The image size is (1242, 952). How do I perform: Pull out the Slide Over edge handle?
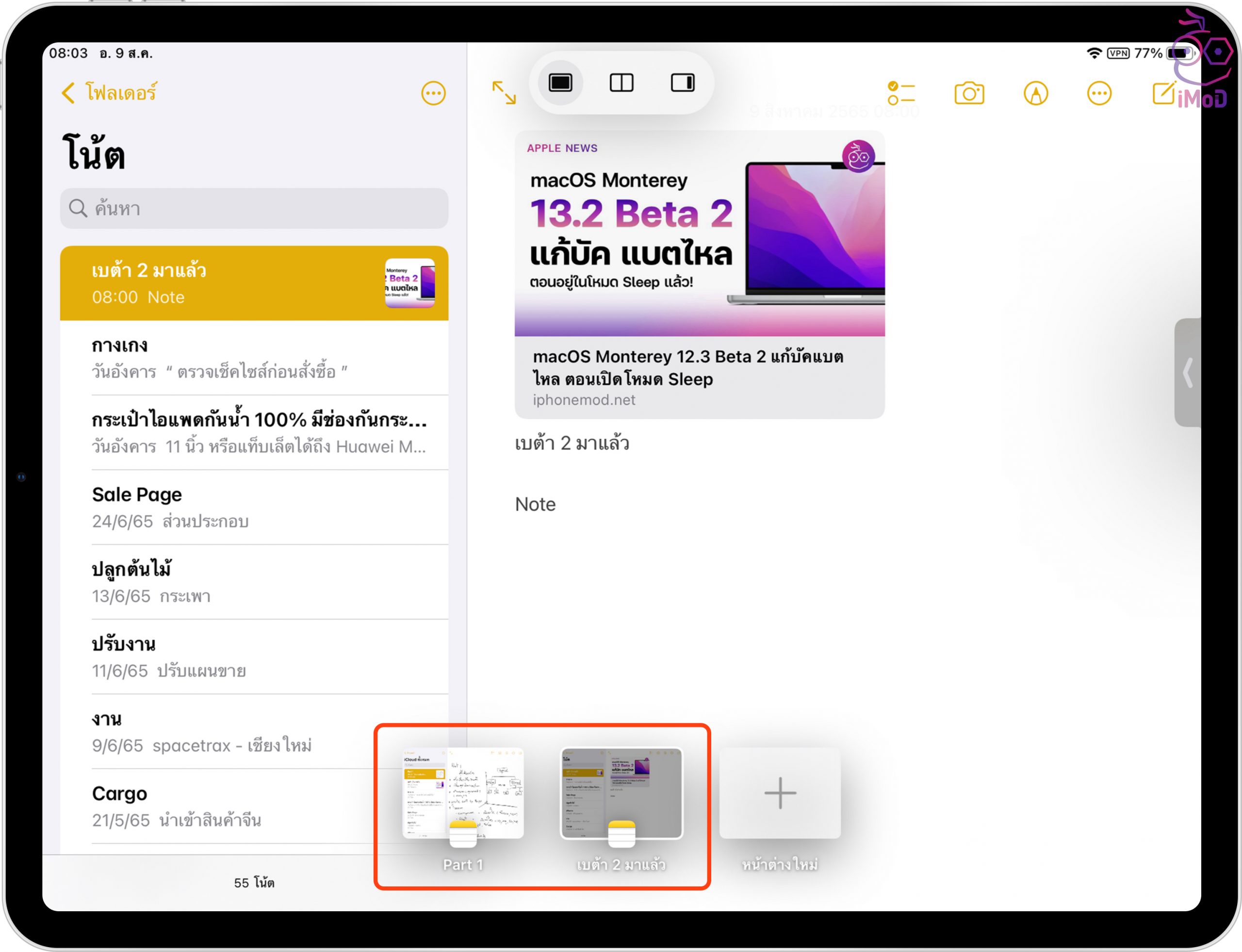pos(1188,372)
